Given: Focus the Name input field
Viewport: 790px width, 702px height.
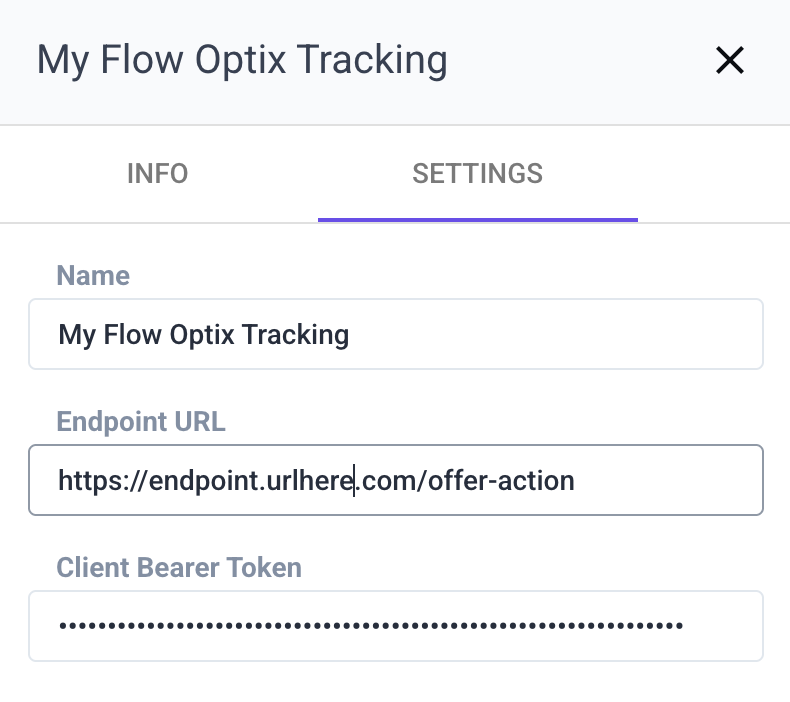Looking at the screenshot, I should click(395, 334).
